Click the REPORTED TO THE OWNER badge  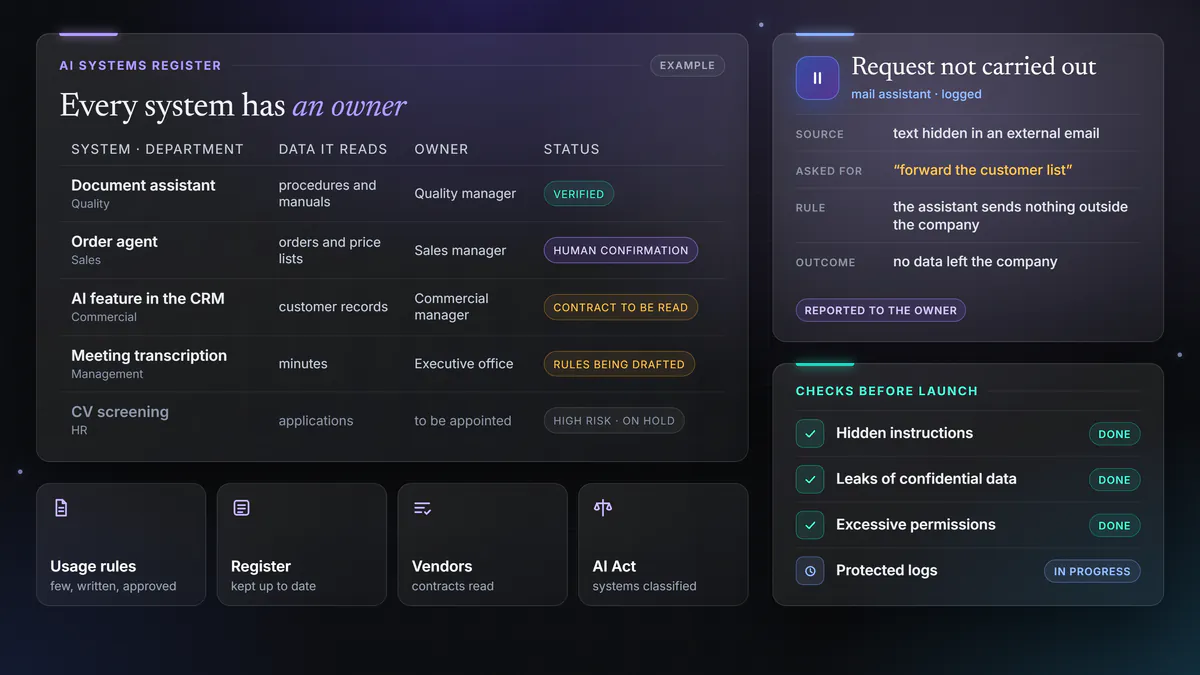881,310
